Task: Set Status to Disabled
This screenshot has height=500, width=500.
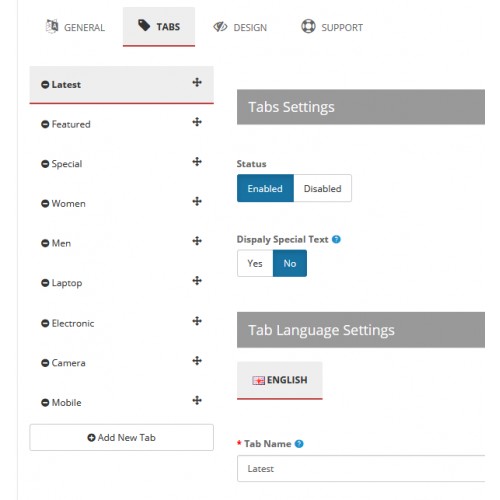Action: coord(322,188)
